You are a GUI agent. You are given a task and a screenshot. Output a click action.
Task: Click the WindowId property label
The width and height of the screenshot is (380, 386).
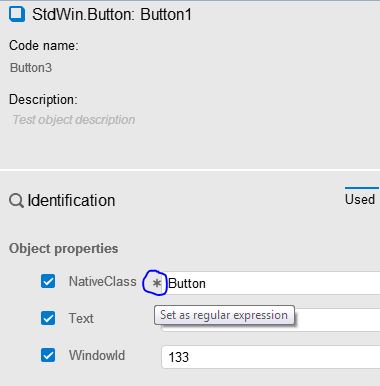(97, 355)
